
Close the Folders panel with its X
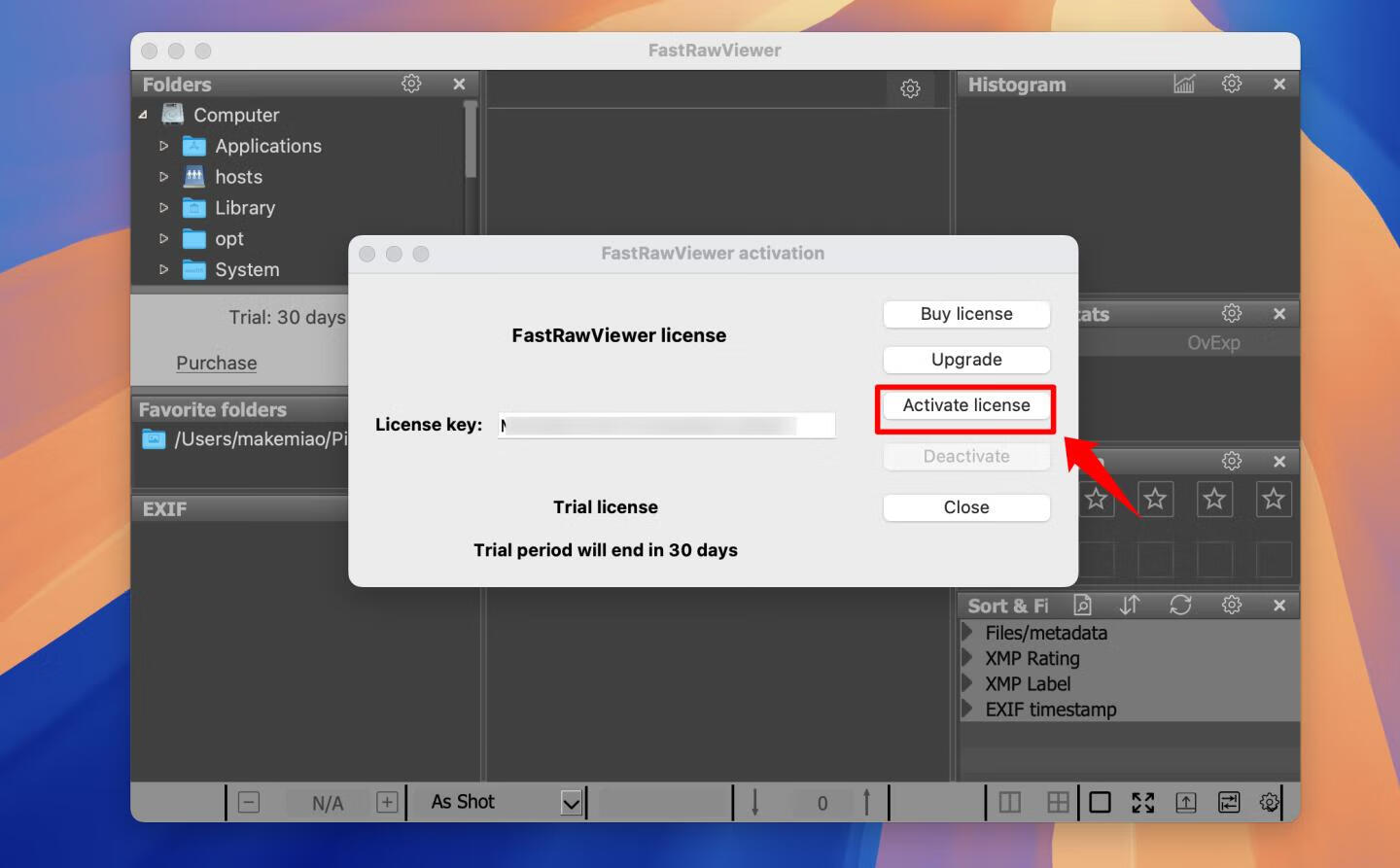(x=459, y=85)
